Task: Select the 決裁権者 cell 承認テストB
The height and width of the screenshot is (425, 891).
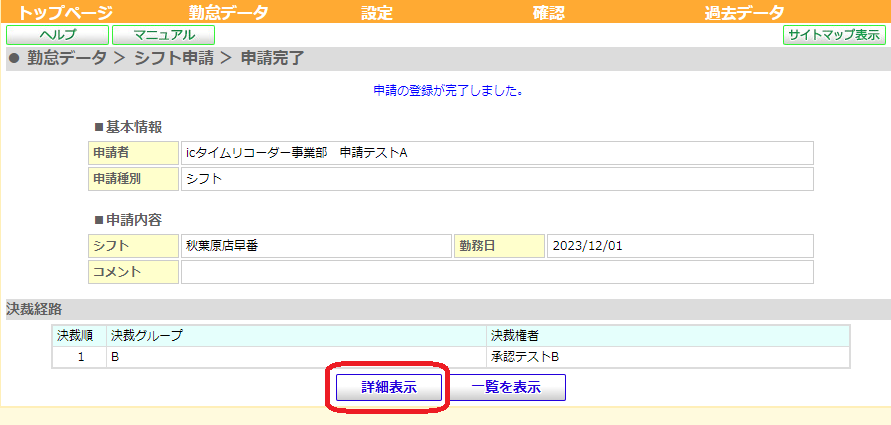Action: [668, 357]
